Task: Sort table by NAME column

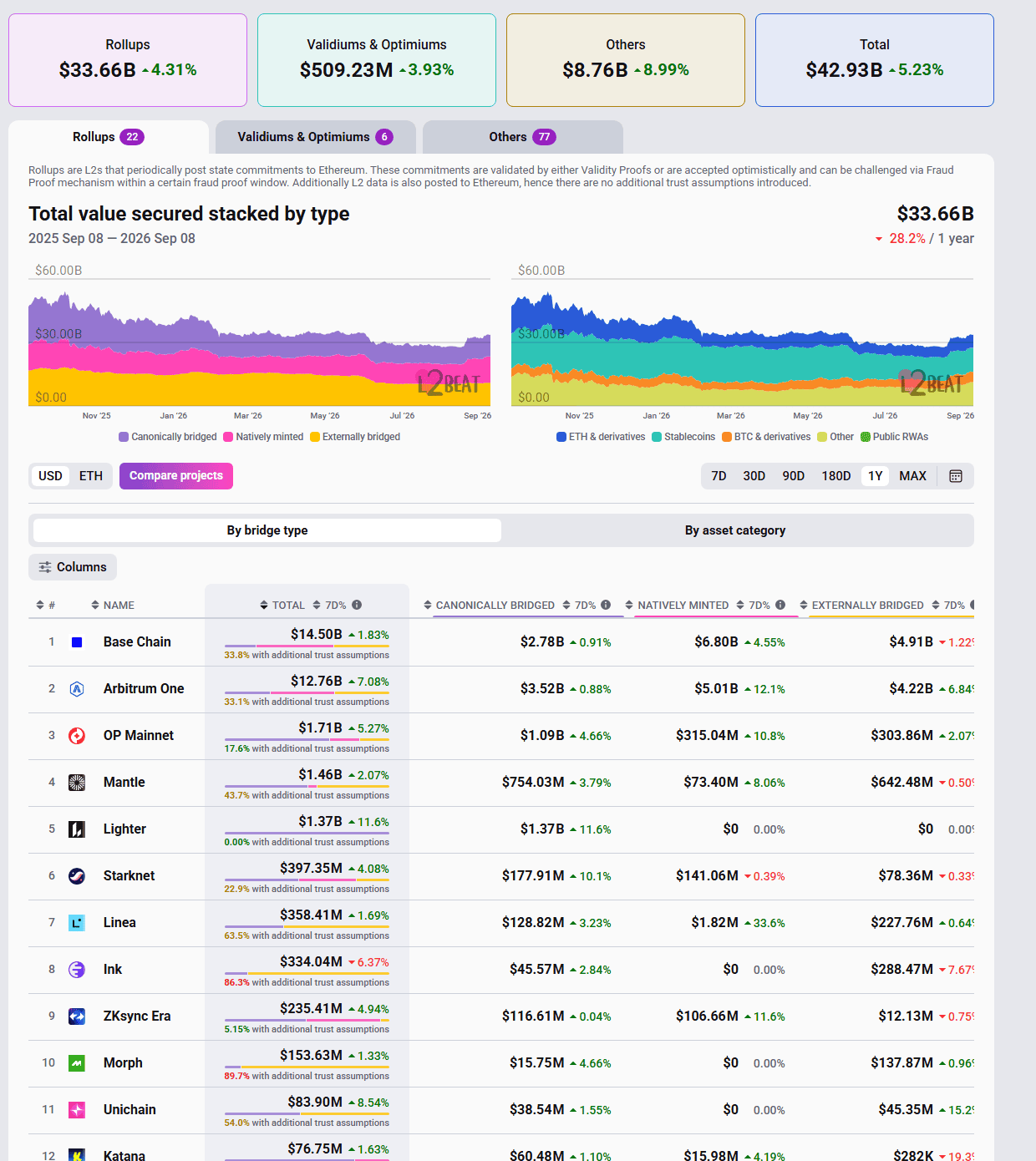Action: pos(113,606)
